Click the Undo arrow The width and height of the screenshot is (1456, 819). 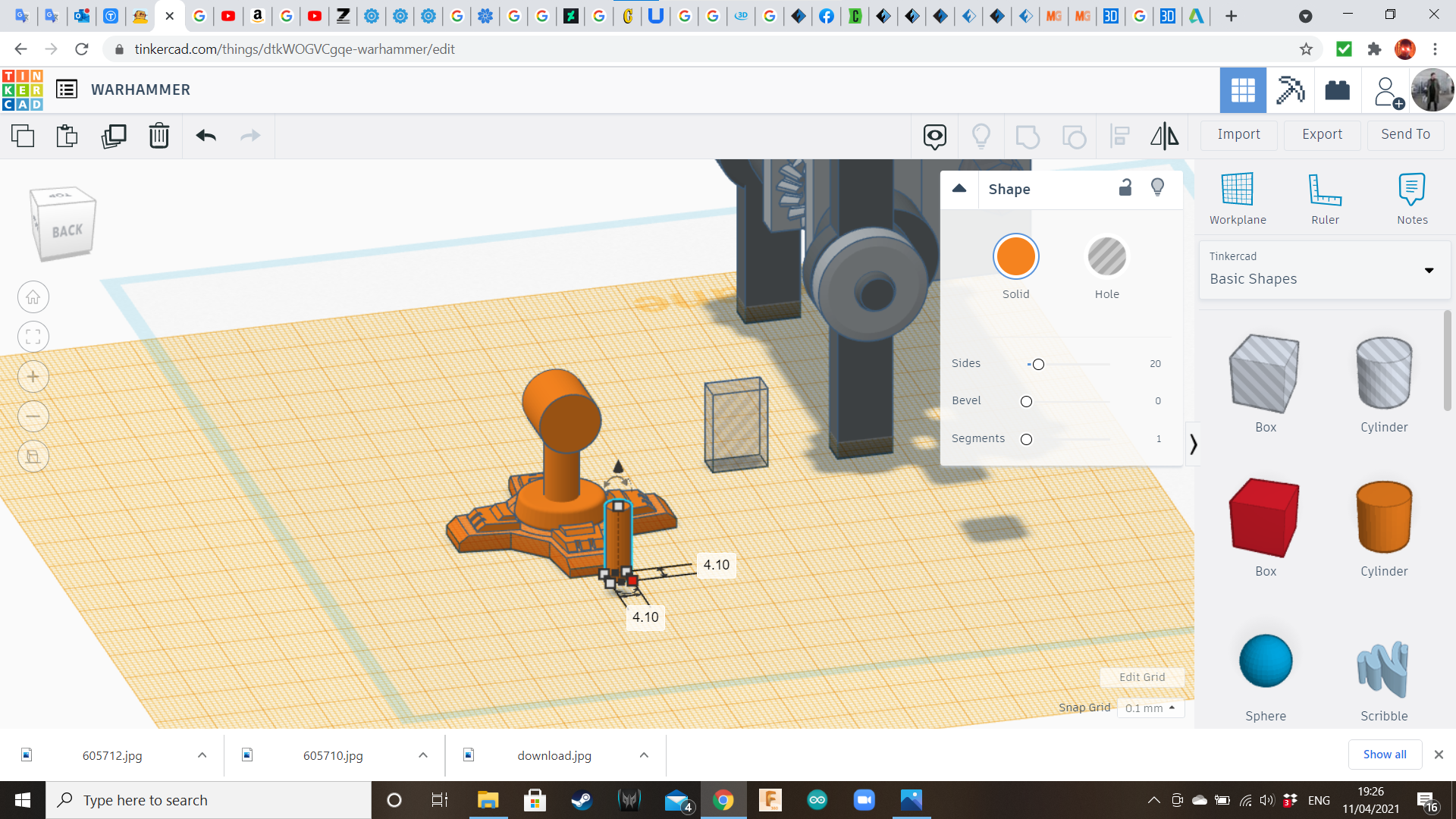(x=206, y=136)
